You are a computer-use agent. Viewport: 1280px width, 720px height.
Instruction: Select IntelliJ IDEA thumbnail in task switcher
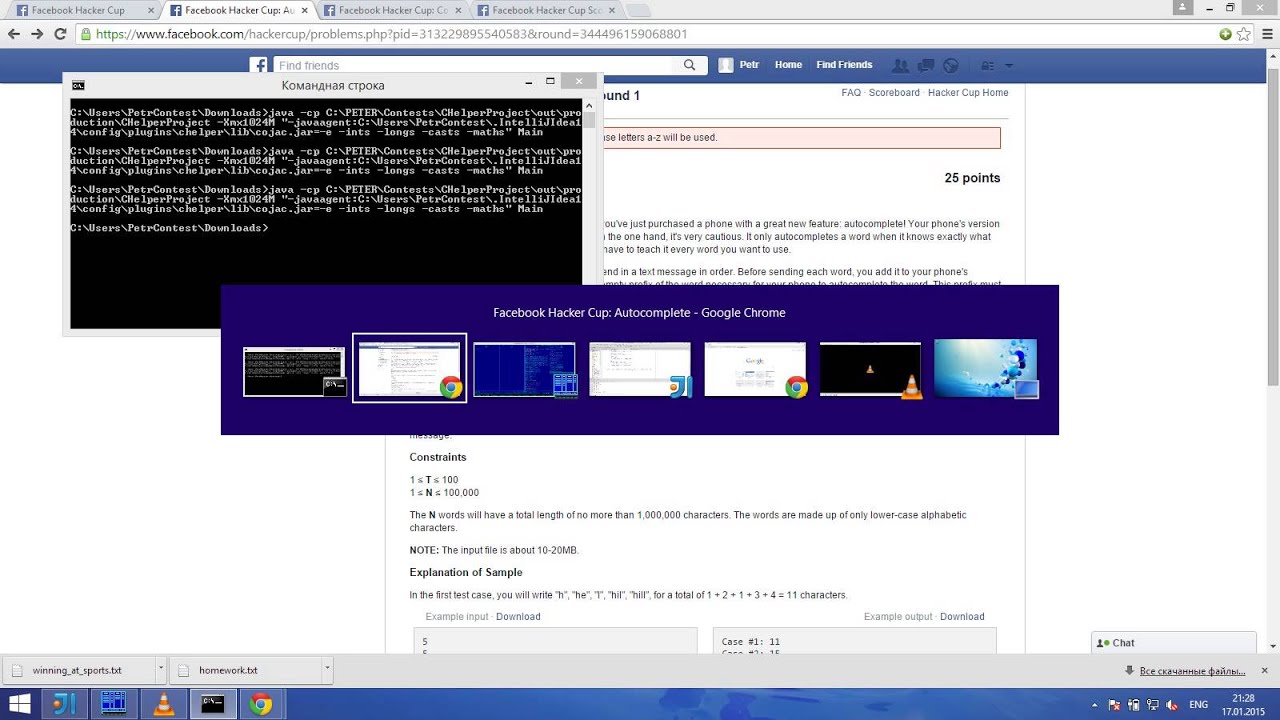(x=640, y=370)
